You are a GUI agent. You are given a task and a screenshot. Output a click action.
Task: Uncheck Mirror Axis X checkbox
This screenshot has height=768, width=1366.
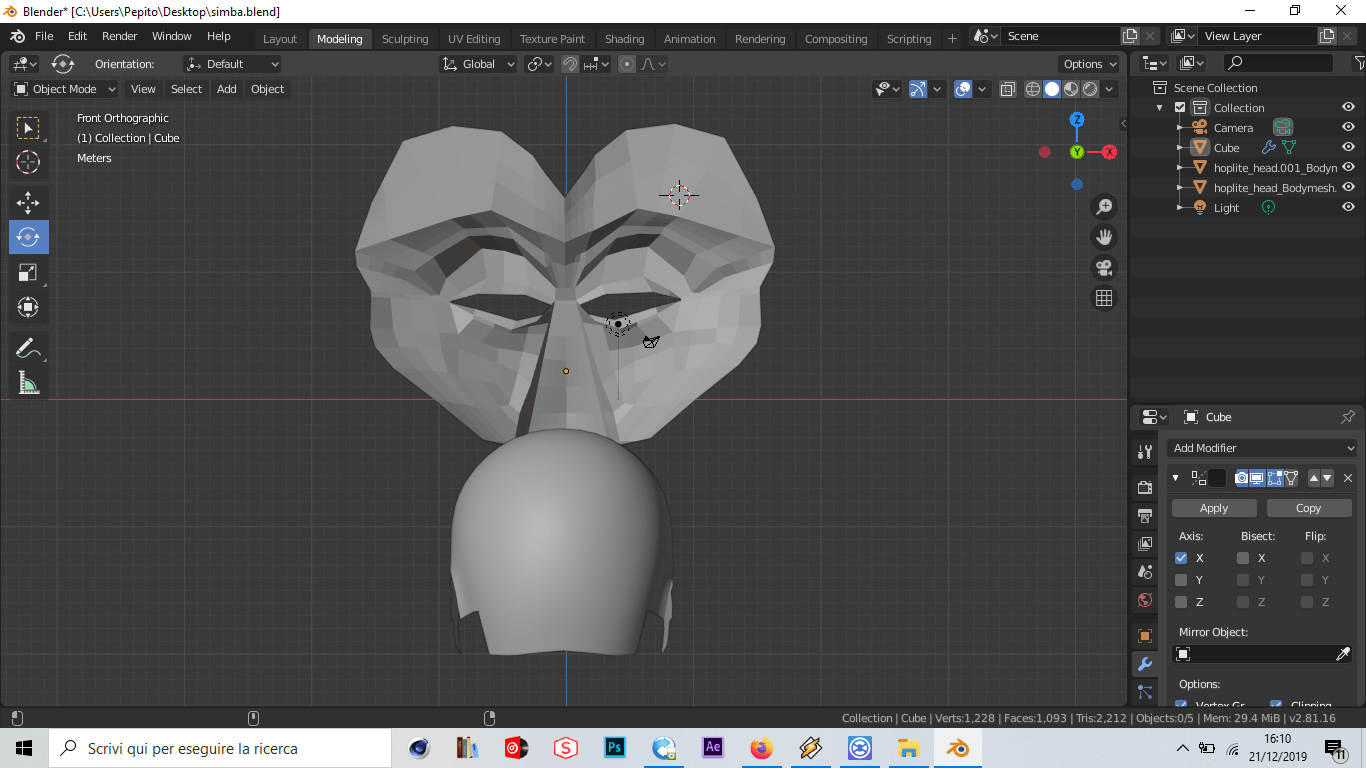click(1181, 558)
